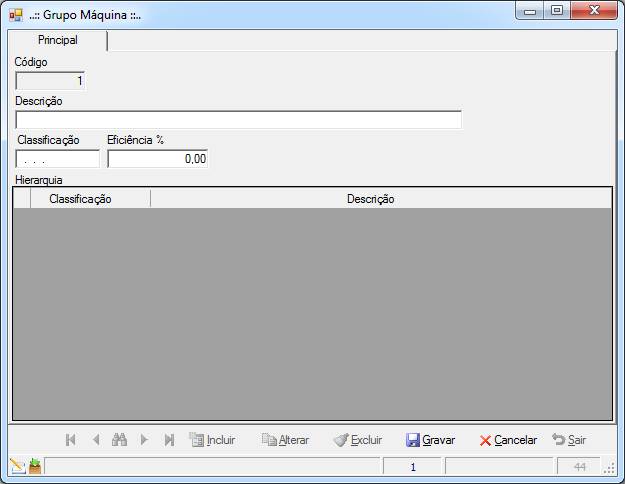Go to the first record arrow
625x484 pixels.
pos(71,440)
